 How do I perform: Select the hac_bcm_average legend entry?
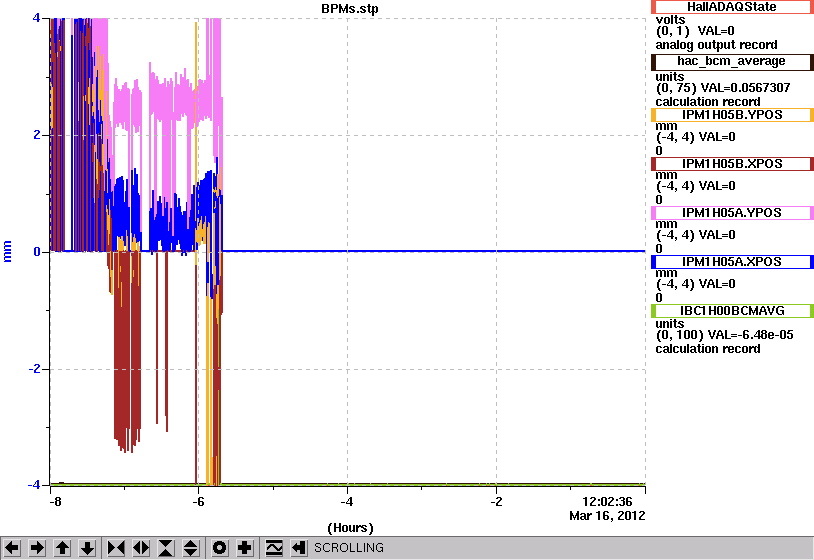point(732,62)
